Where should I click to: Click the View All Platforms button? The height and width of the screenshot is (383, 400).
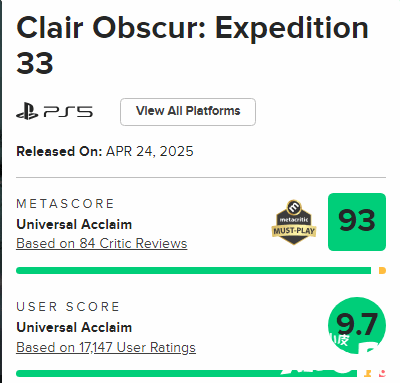point(188,112)
